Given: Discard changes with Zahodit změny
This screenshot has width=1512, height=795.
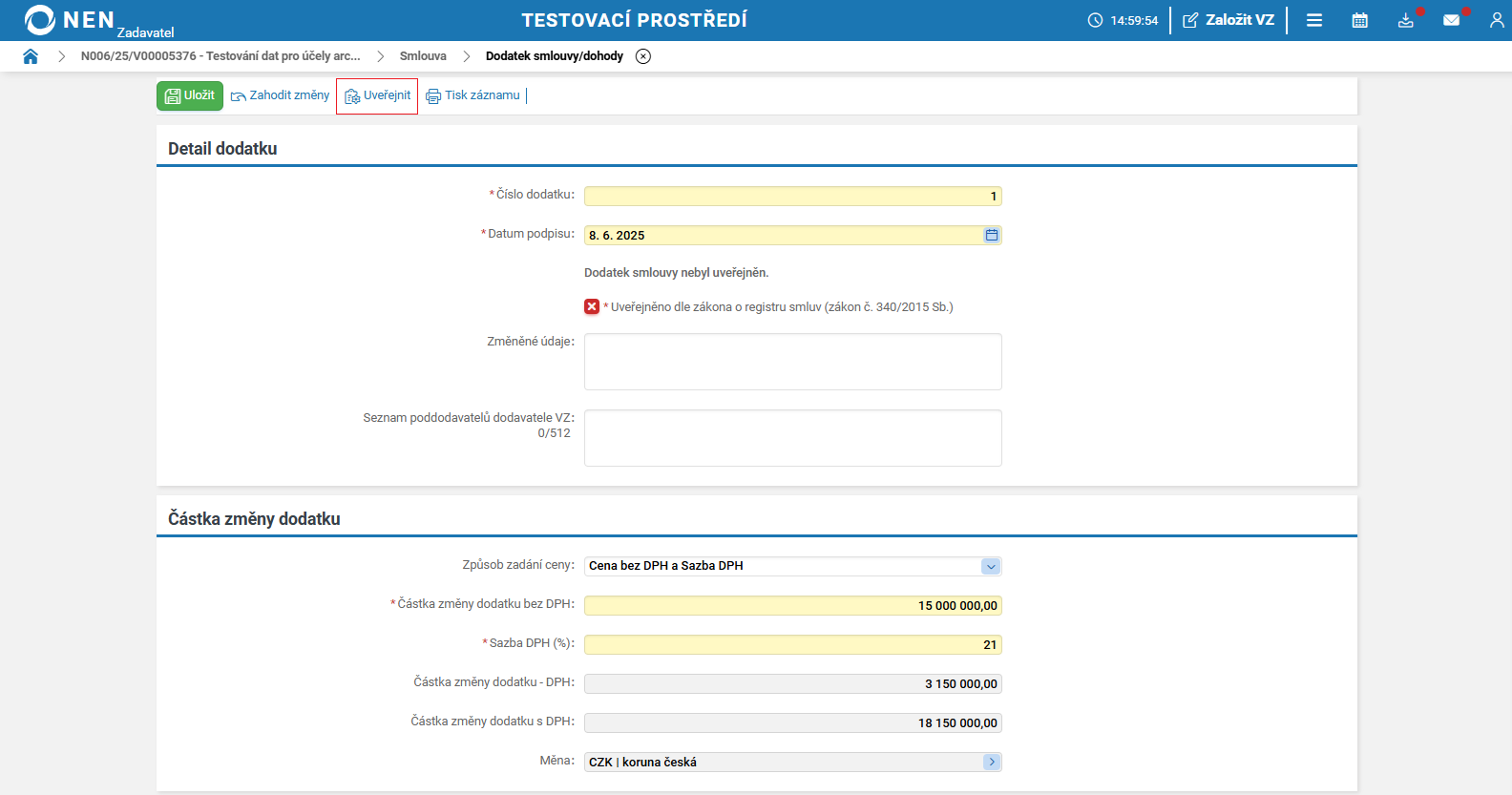Looking at the screenshot, I should pyautogui.click(x=280, y=95).
